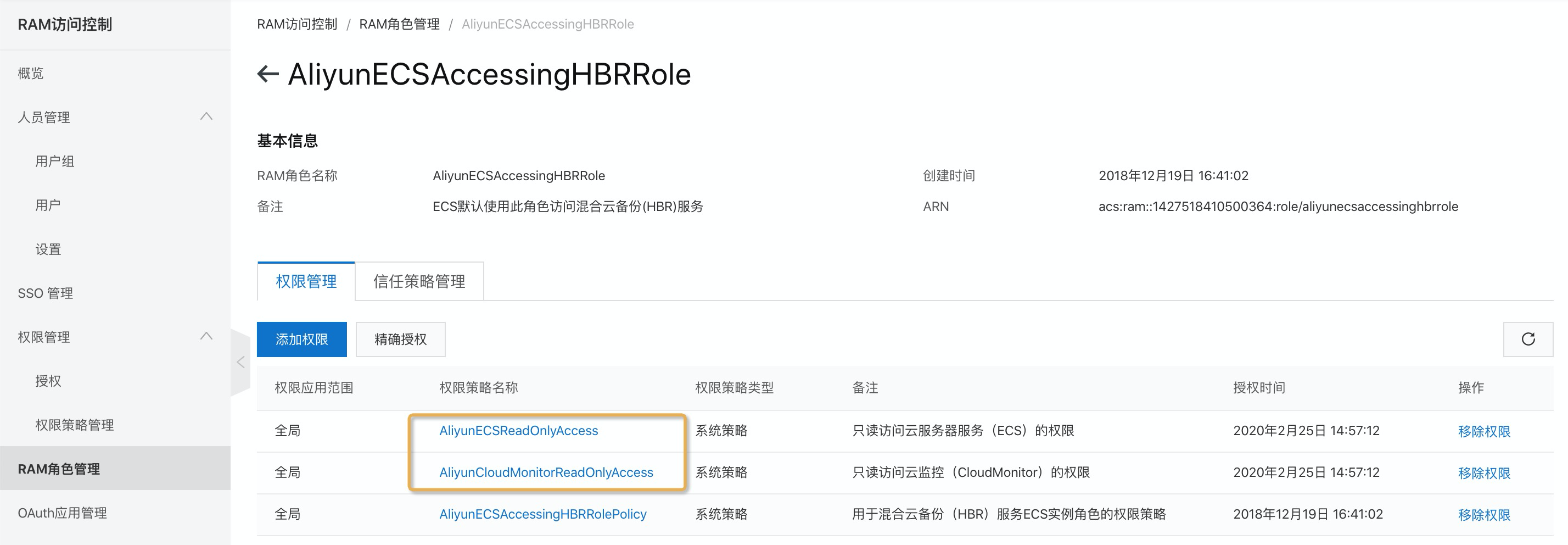Screen dimensions: 1568x545
Task: Go to RAM角色管理 in the breadcrumb
Action: click(399, 24)
